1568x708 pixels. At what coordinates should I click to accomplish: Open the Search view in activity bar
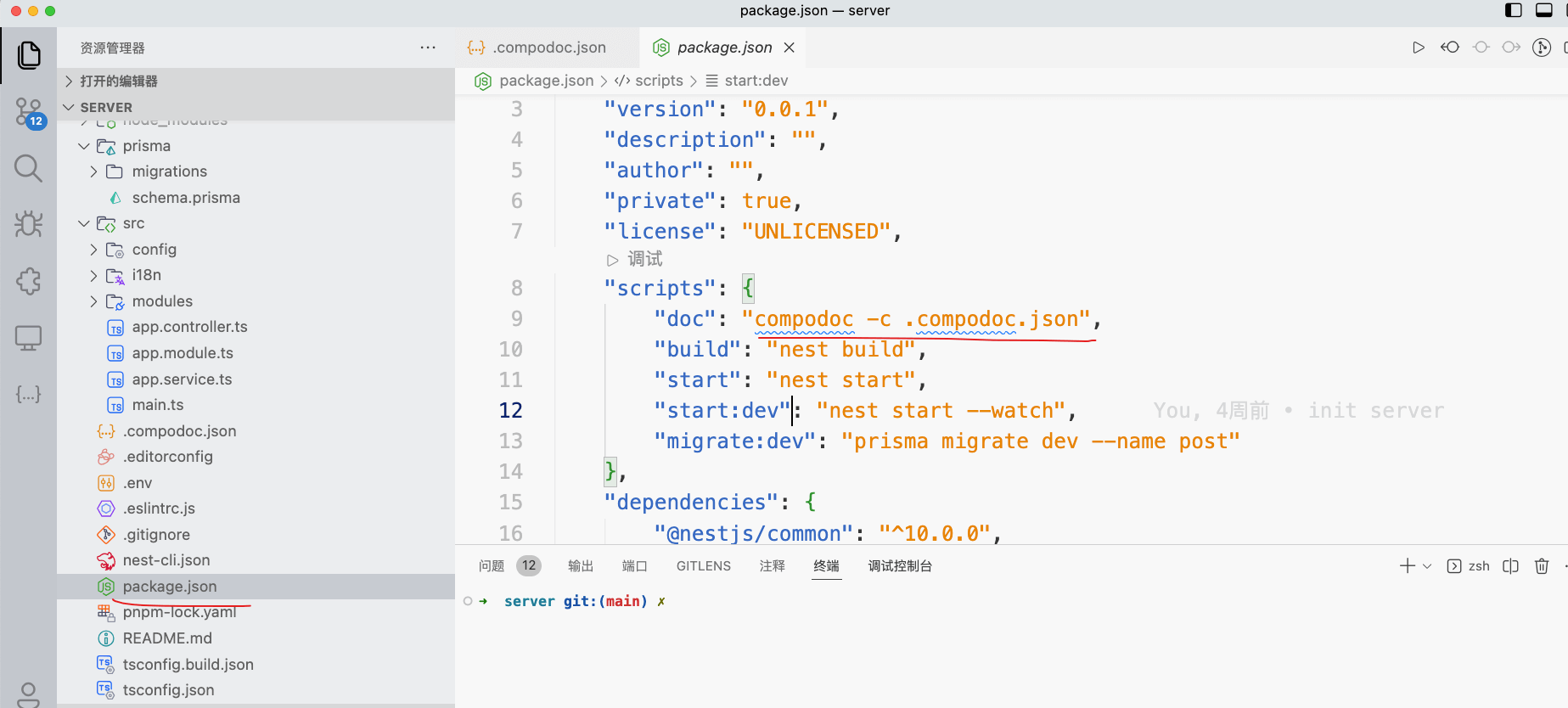[28, 168]
